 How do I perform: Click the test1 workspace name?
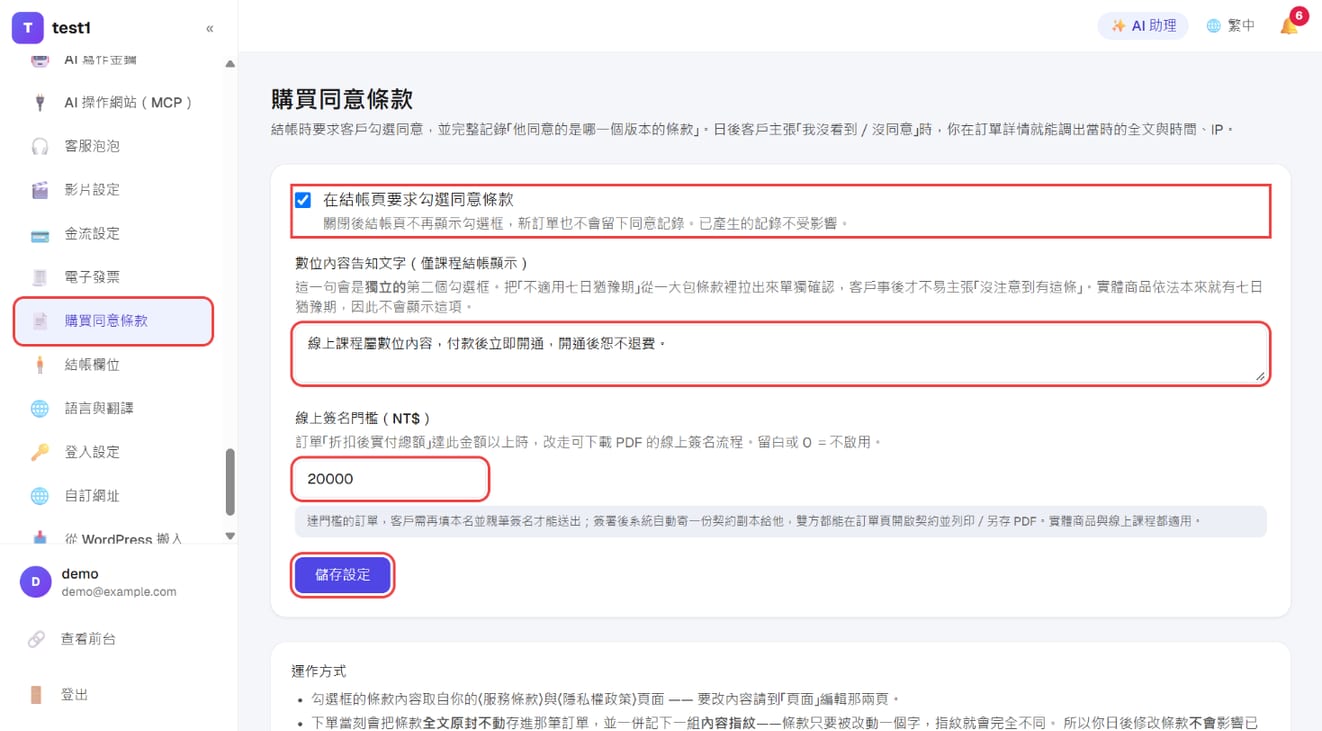[71, 28]
